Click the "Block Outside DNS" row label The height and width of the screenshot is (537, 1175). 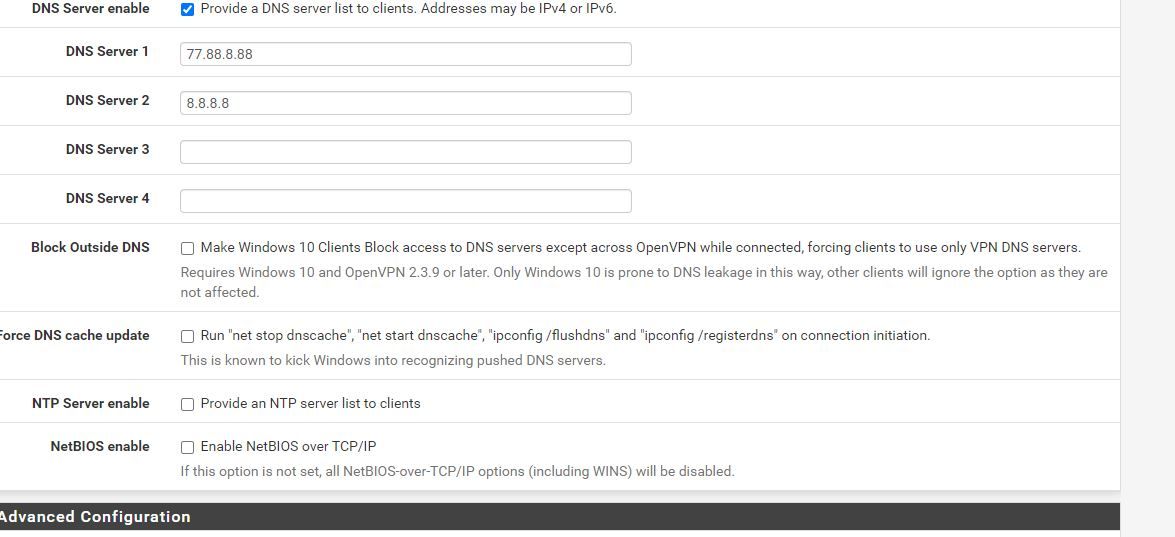[x=90, y=247]
